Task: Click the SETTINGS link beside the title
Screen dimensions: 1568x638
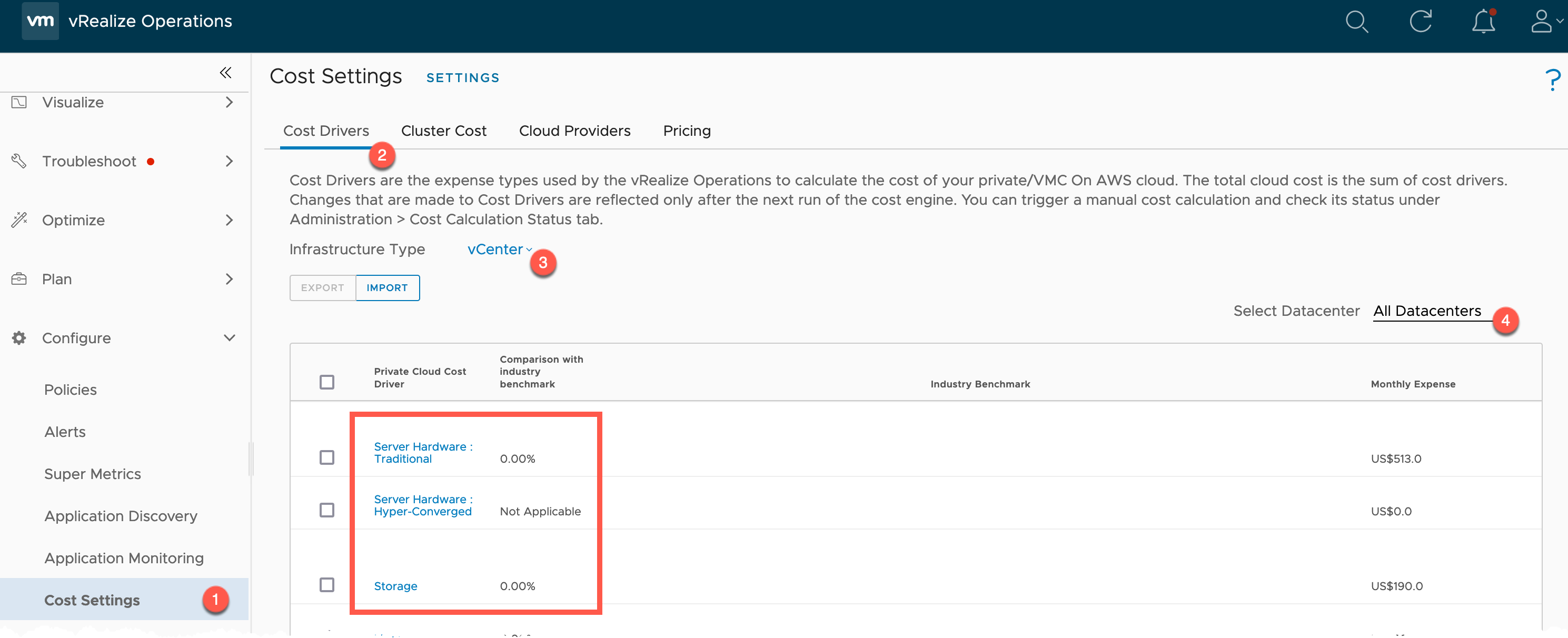Action: tap(463, 78)
